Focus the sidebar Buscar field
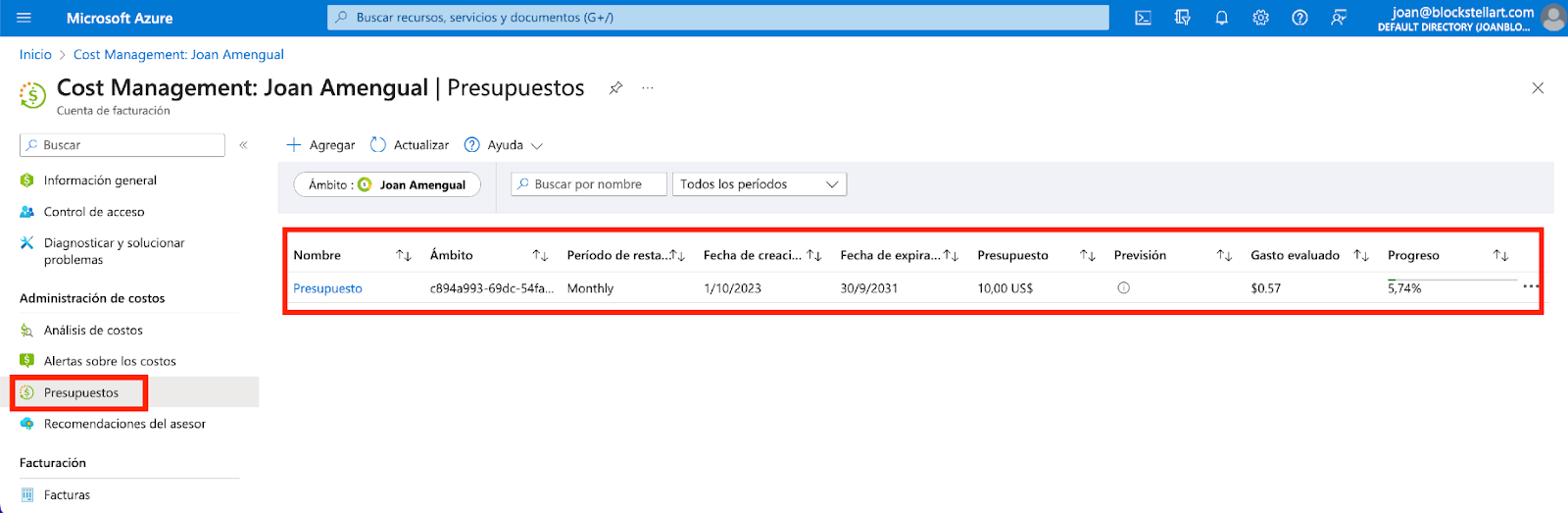The width and height of the screenshot is (1568, 513). coord(122,145)
